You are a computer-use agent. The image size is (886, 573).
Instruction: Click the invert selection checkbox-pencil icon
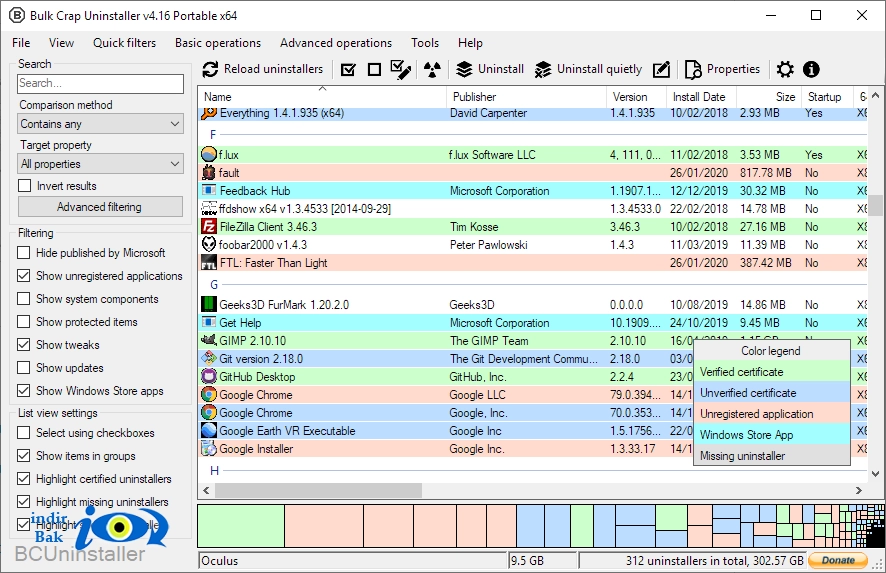[x=401, y=70]
